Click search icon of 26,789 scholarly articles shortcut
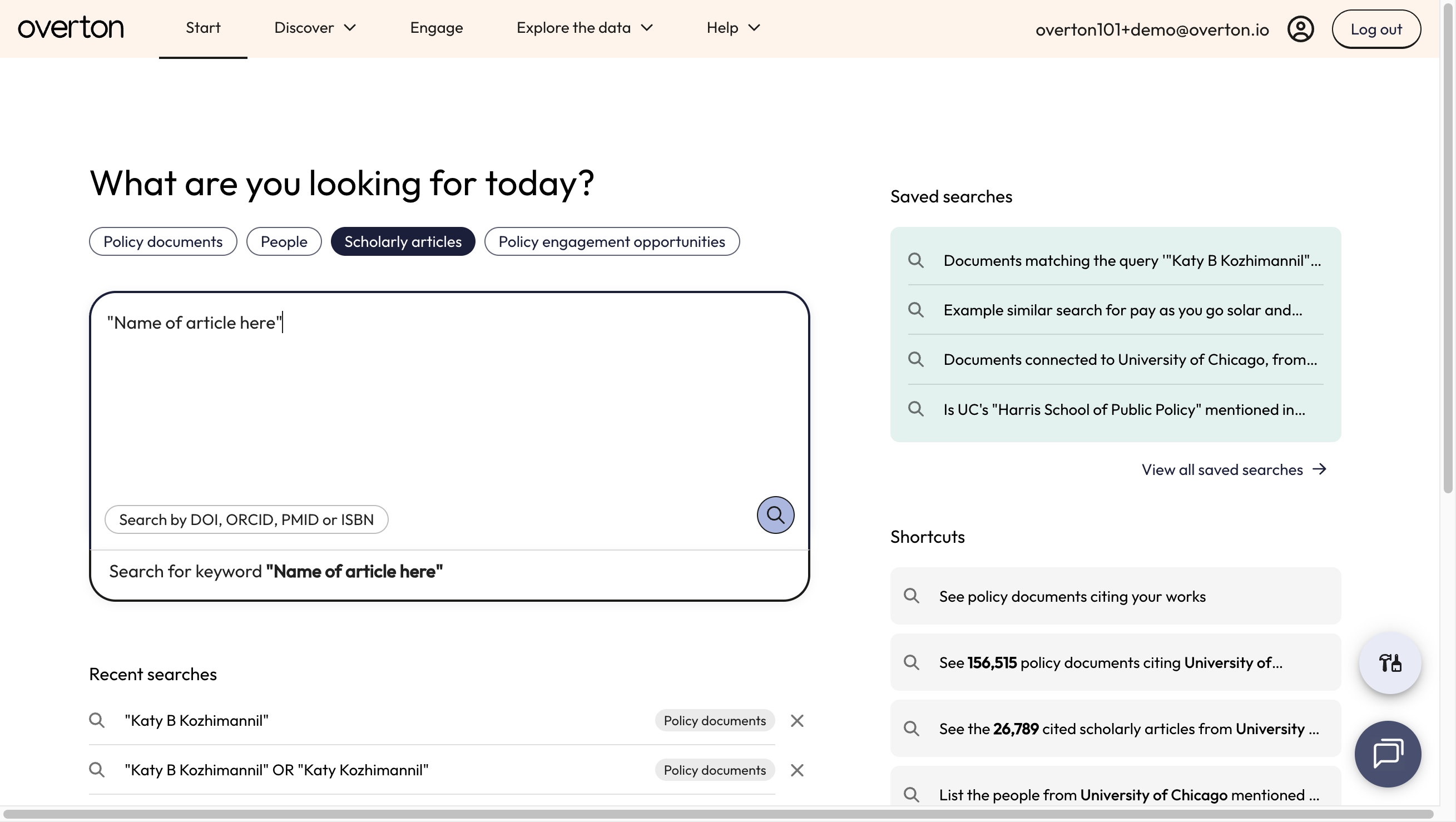The image size is (1456, 822). click(911, 728)
